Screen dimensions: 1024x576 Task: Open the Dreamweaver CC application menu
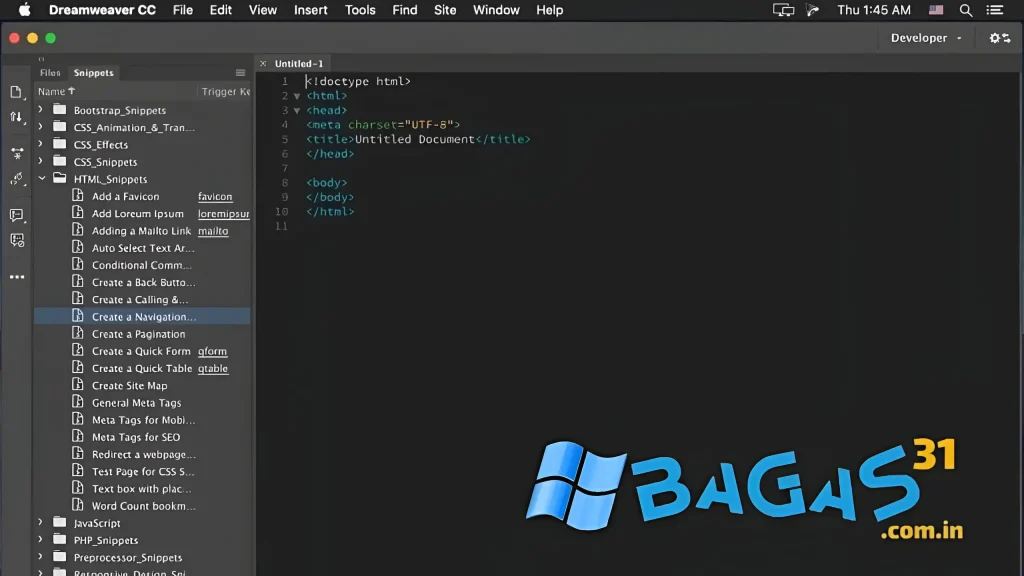[103, 10]
